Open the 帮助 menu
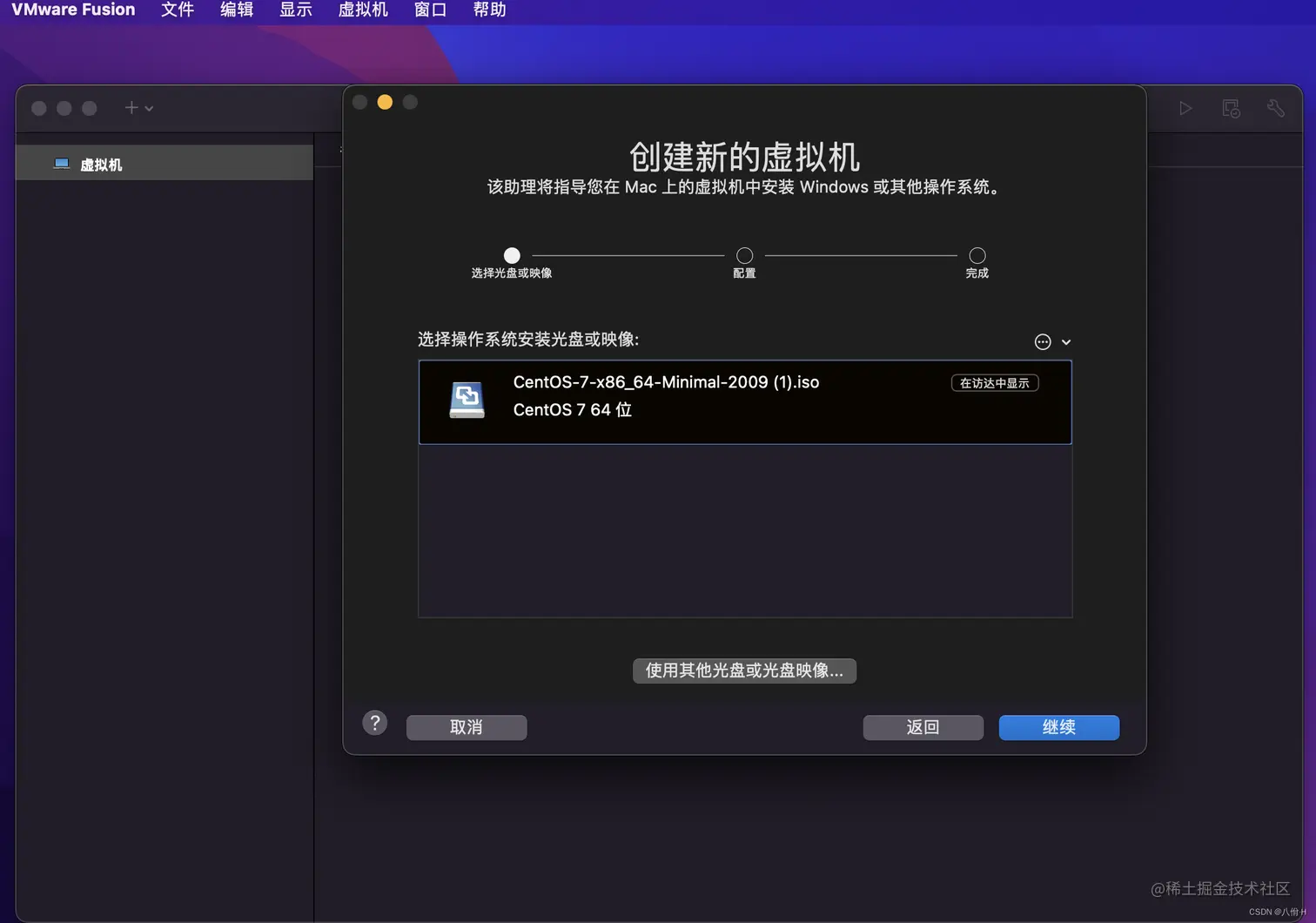The height and width of the screenshot is (923, 1316). 489,10
